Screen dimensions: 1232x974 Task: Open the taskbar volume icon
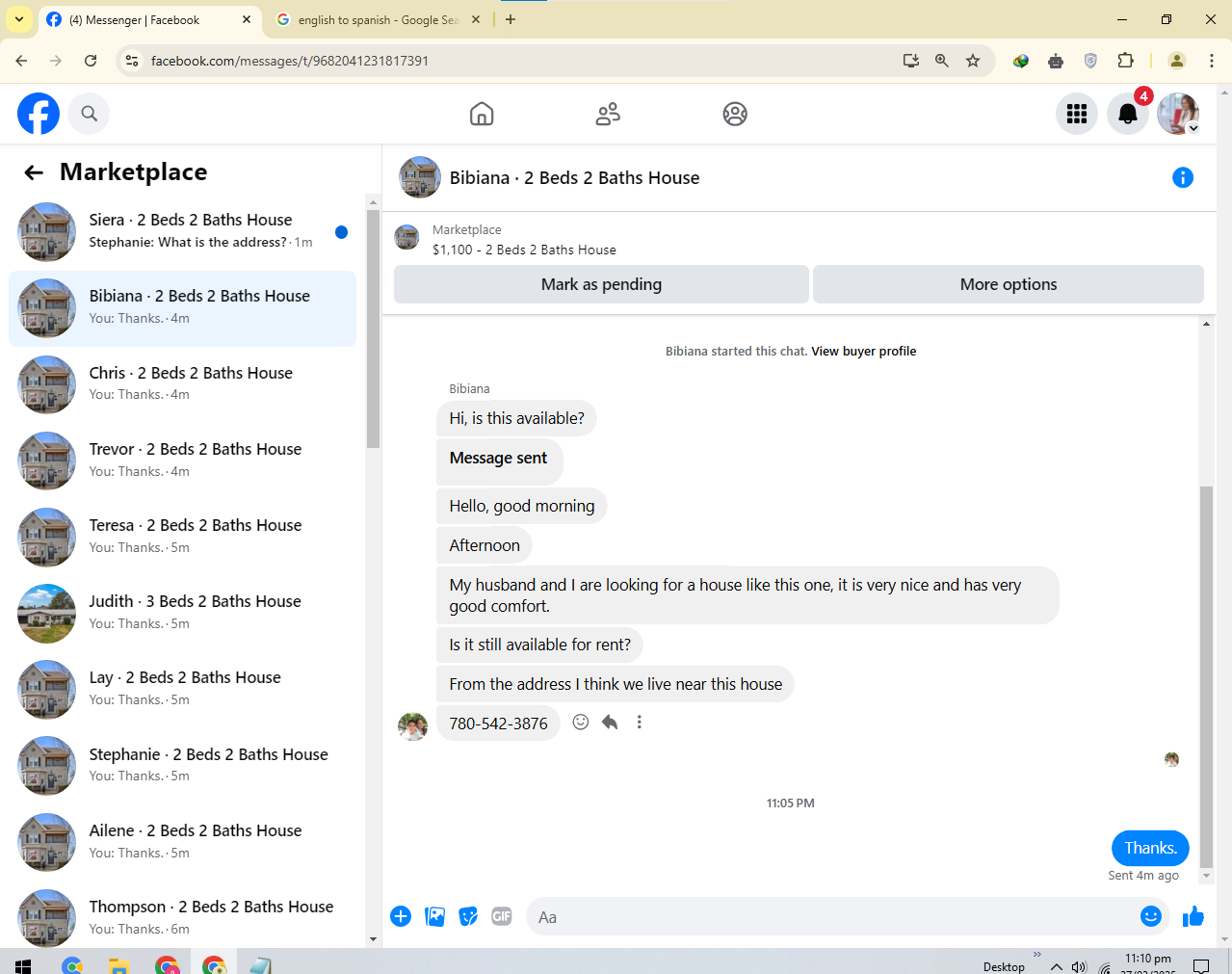(1079, 966)
